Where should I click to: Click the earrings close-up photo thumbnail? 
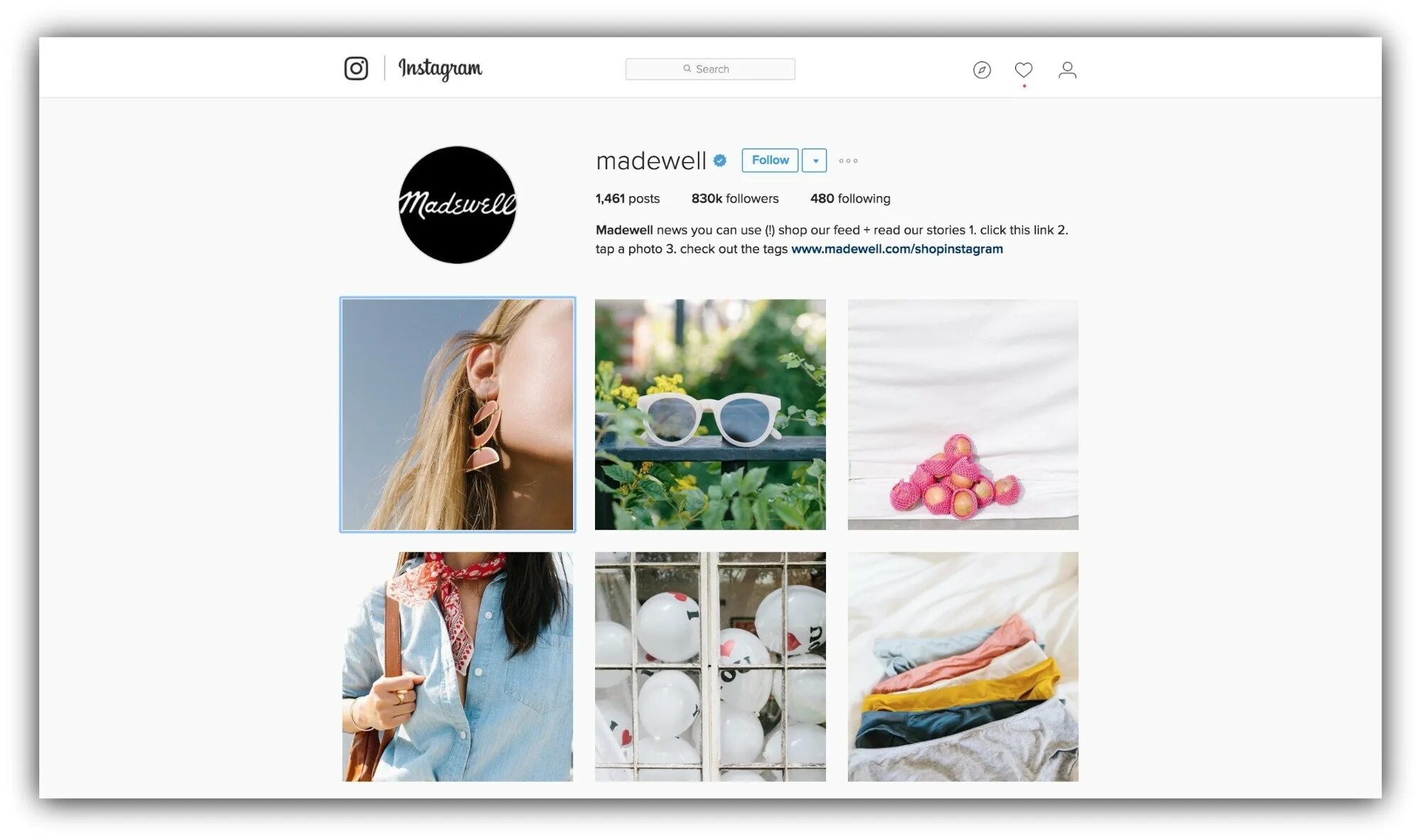click(458, 414)
